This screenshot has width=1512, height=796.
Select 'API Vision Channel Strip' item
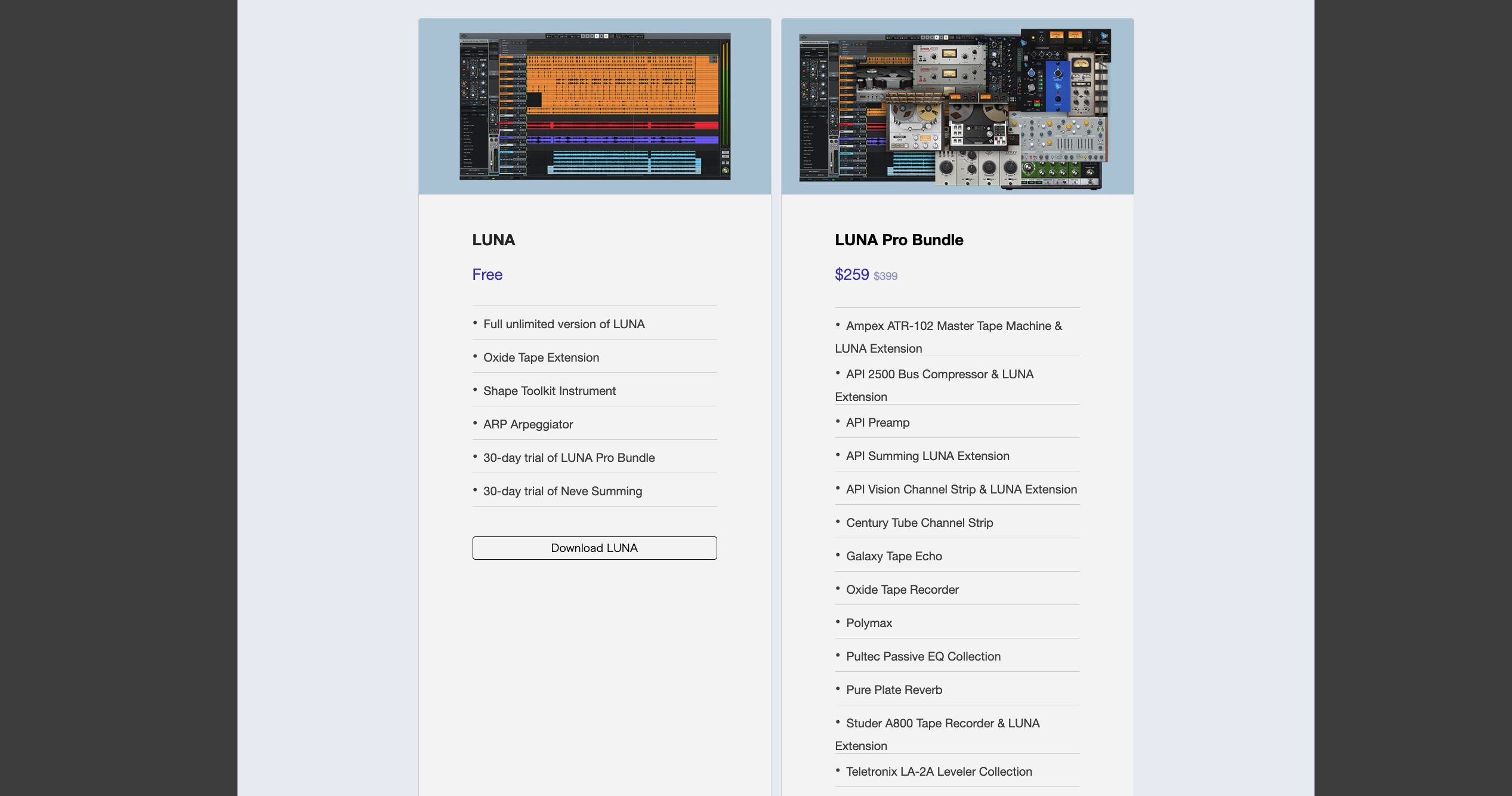[957, 489]
